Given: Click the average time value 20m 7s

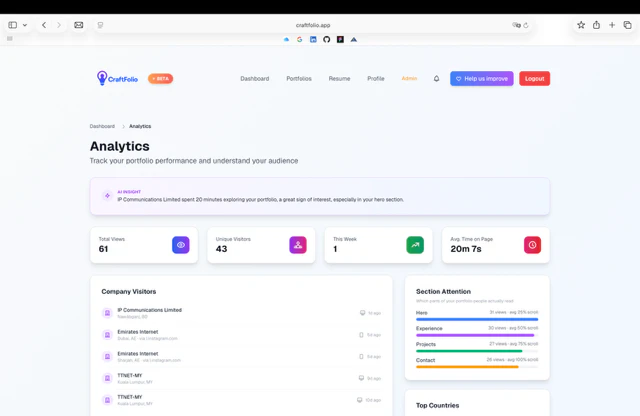Looking at the screenshot, I should coord(466,249).
